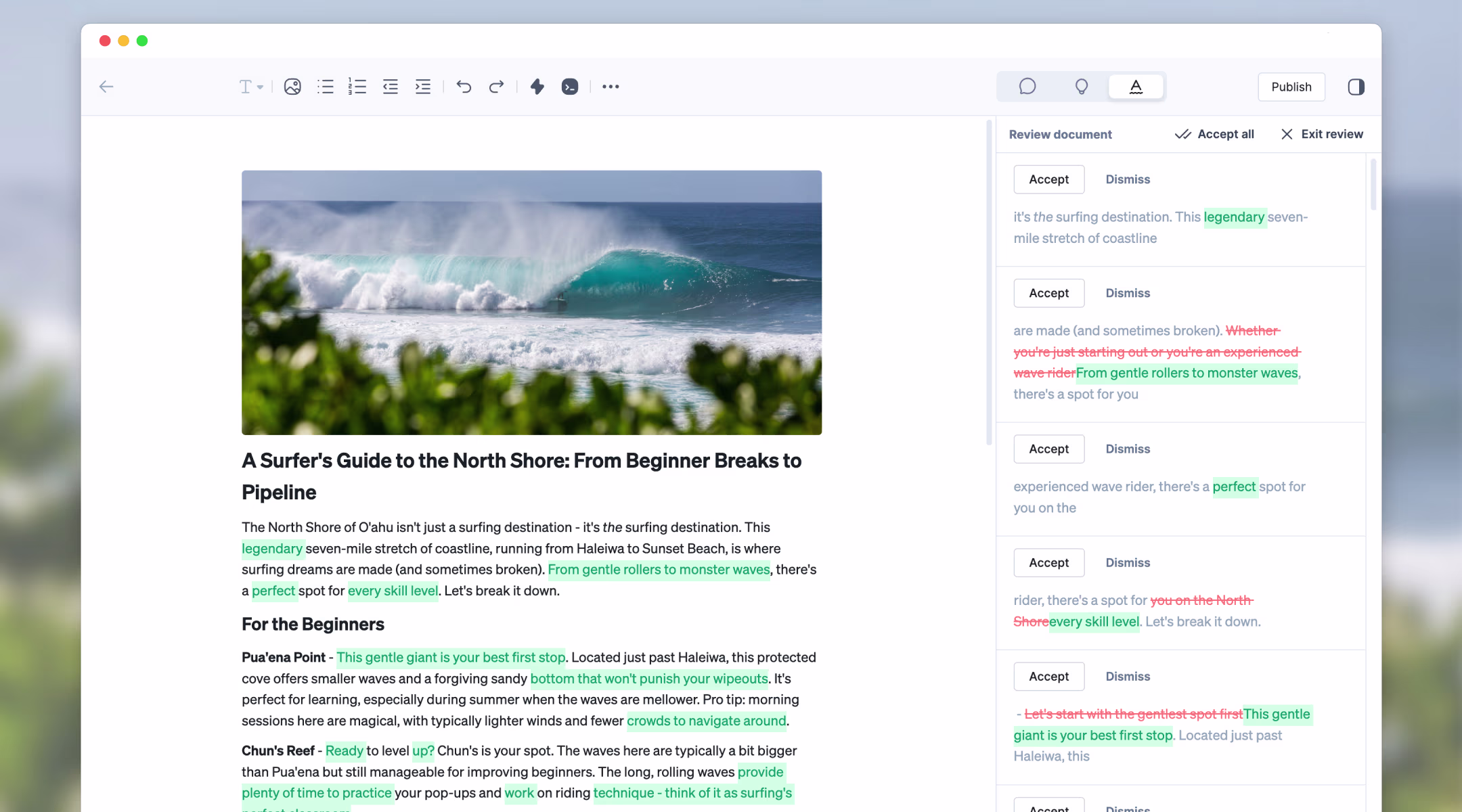This screenshot has width=1462, height=812.
Task: Toggle the right sidebar panel
Action: click(x=1356, y=87)
